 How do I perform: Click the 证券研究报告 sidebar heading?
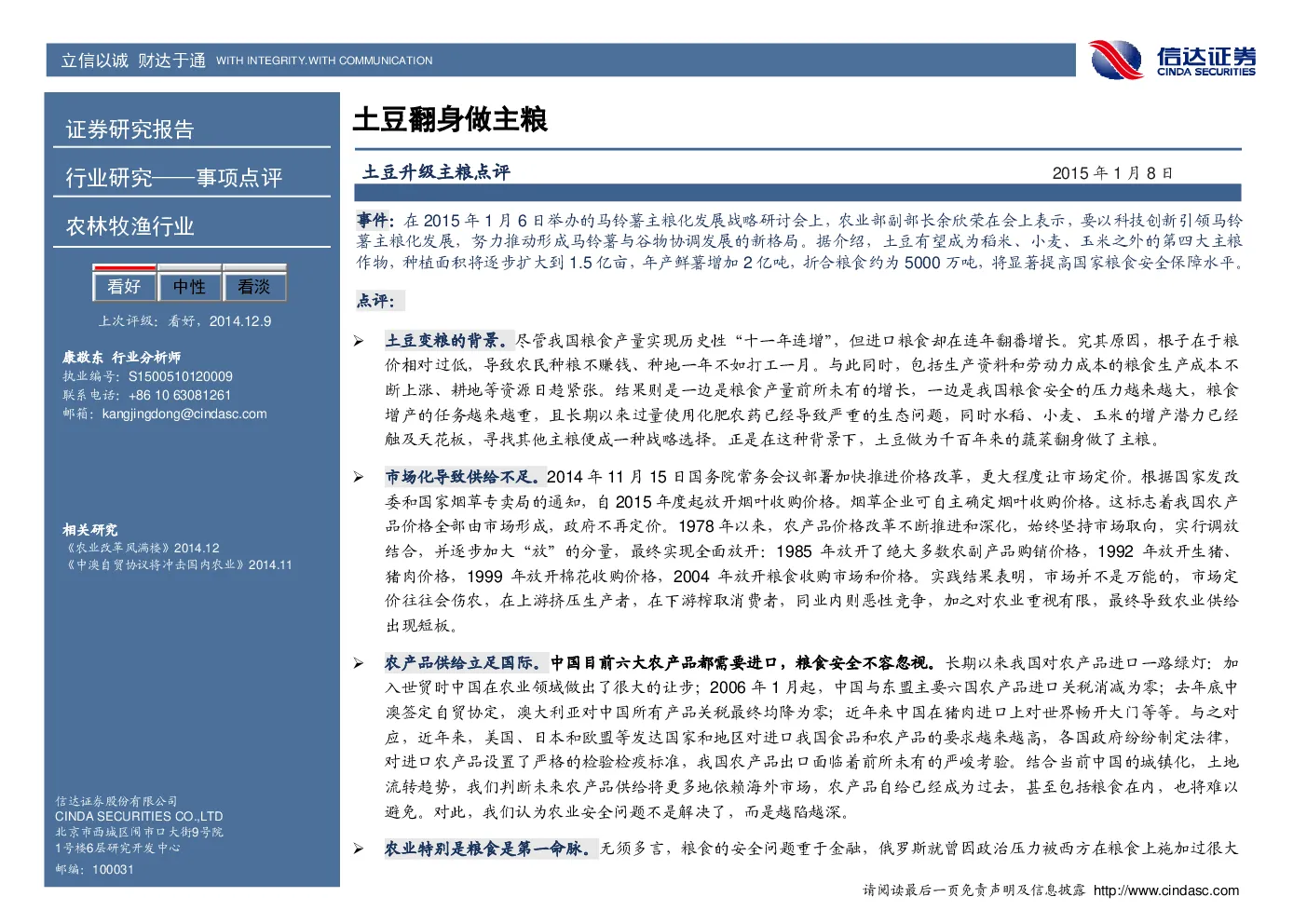pos(129,129)
